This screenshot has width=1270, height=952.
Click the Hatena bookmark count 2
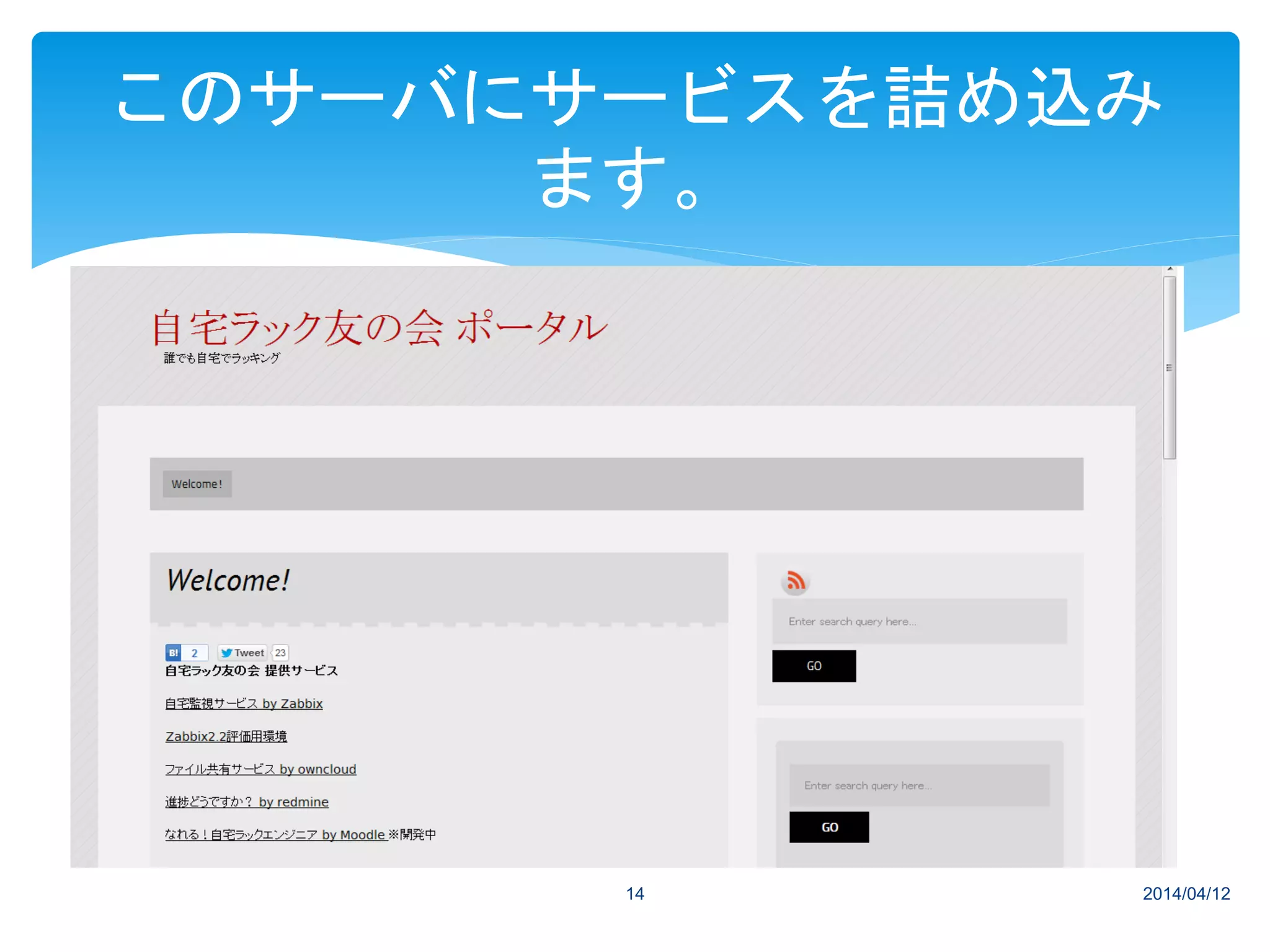195,653
